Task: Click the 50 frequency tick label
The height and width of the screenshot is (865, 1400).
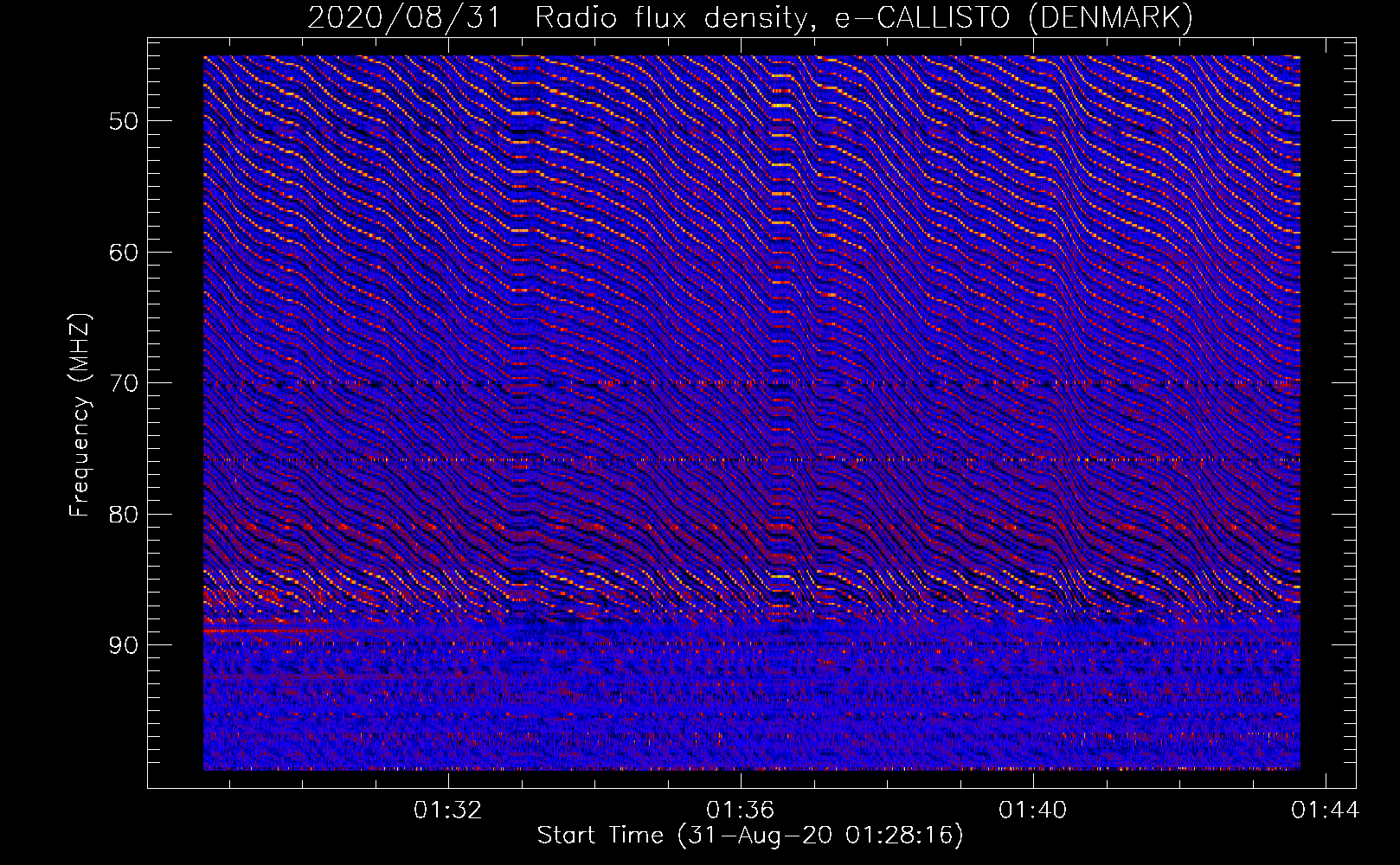Action: point(124,120)
